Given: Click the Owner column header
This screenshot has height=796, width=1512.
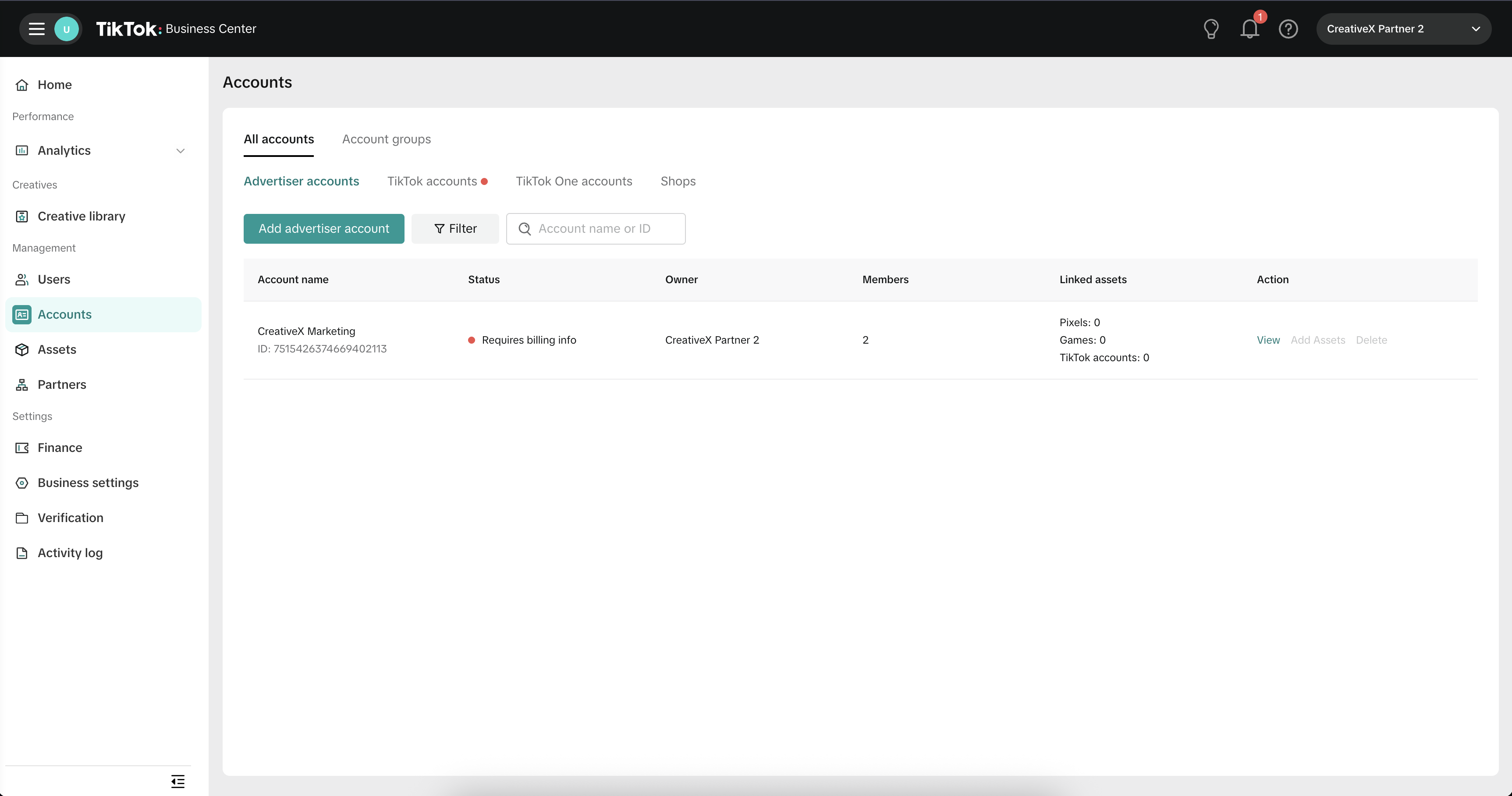Looking at the screenshot, I should point(681,280).
